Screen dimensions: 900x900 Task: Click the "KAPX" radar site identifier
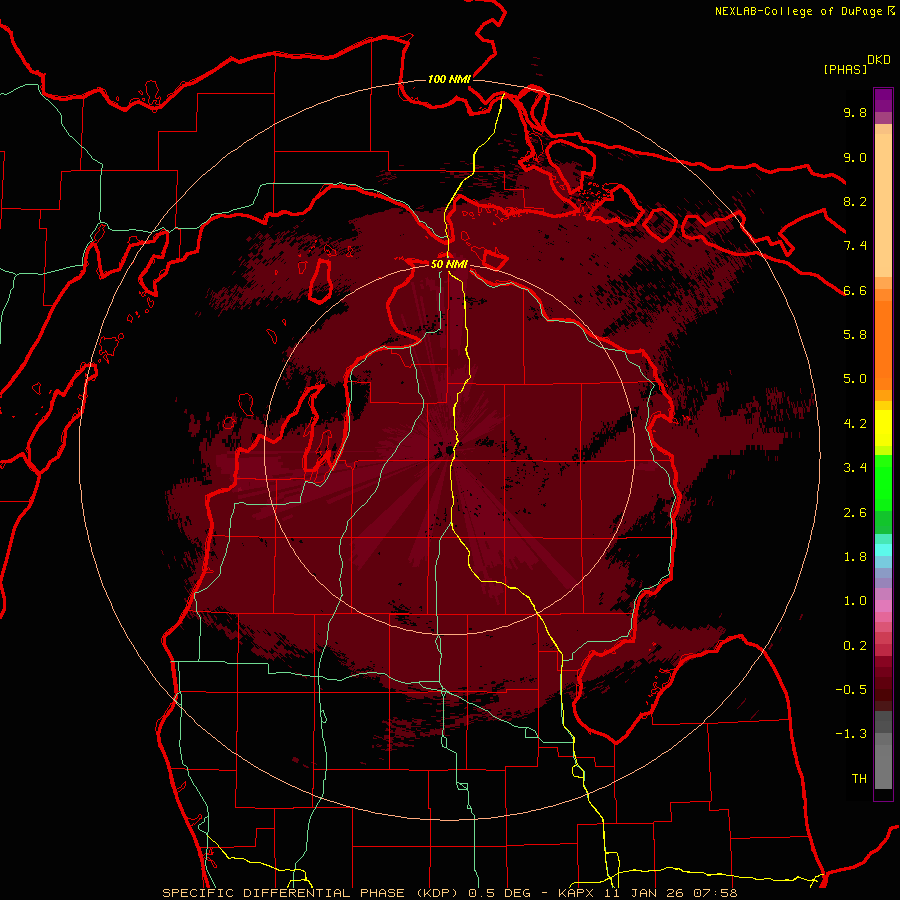click(577, 893)
